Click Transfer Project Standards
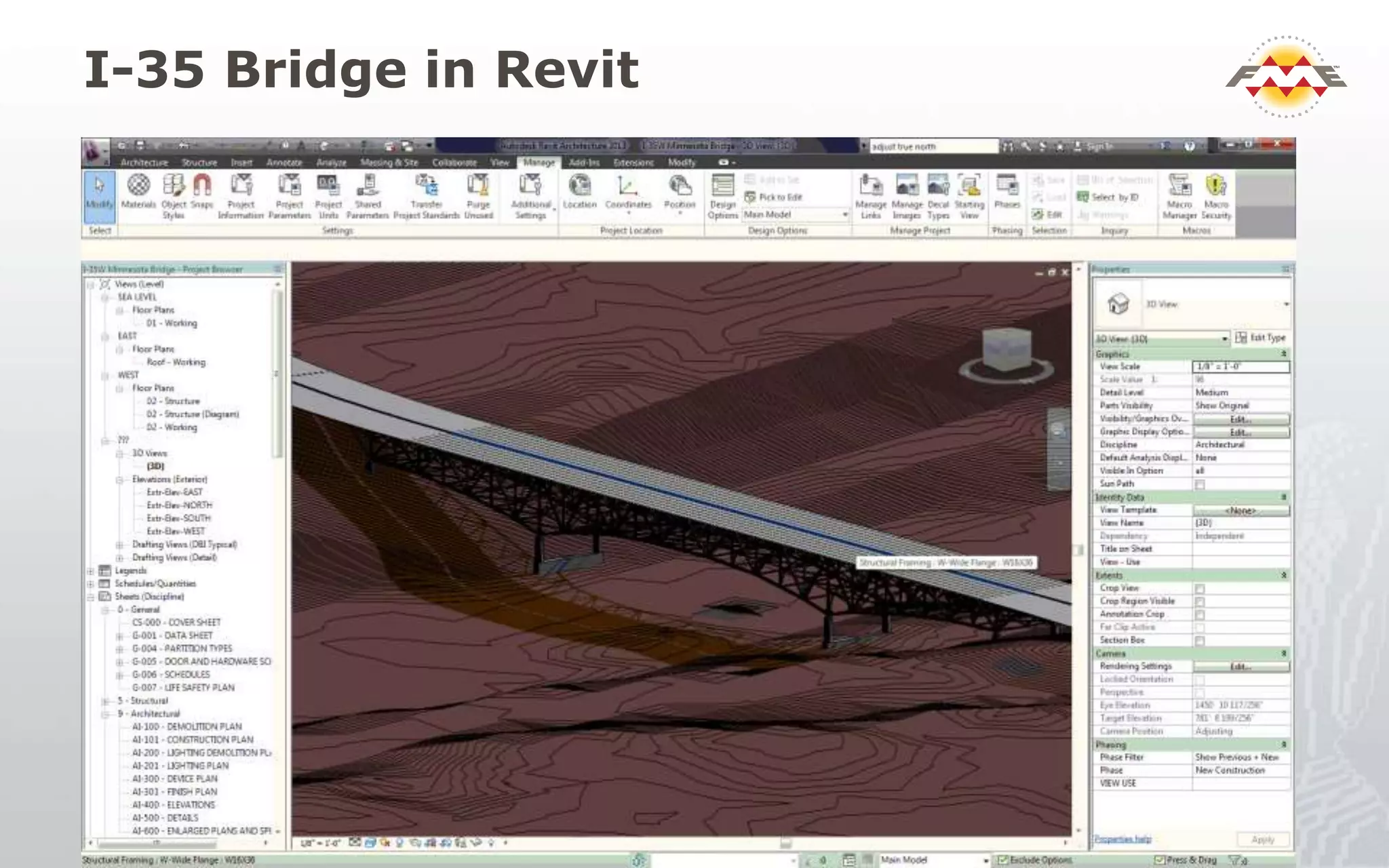This screenshot has height=868, width=1389. pos(427,197)
